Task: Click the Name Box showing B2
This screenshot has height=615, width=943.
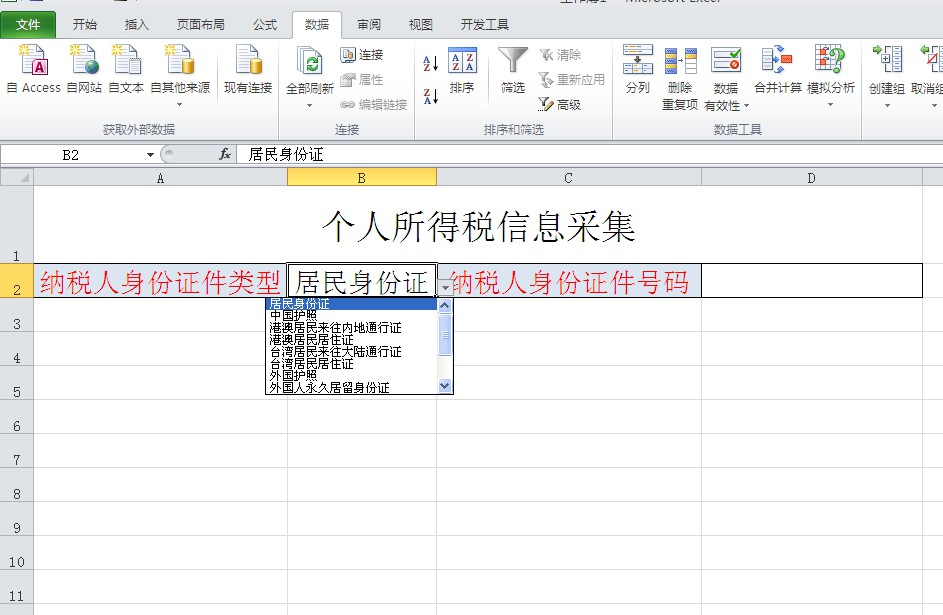Action: [x=71, y=155]
